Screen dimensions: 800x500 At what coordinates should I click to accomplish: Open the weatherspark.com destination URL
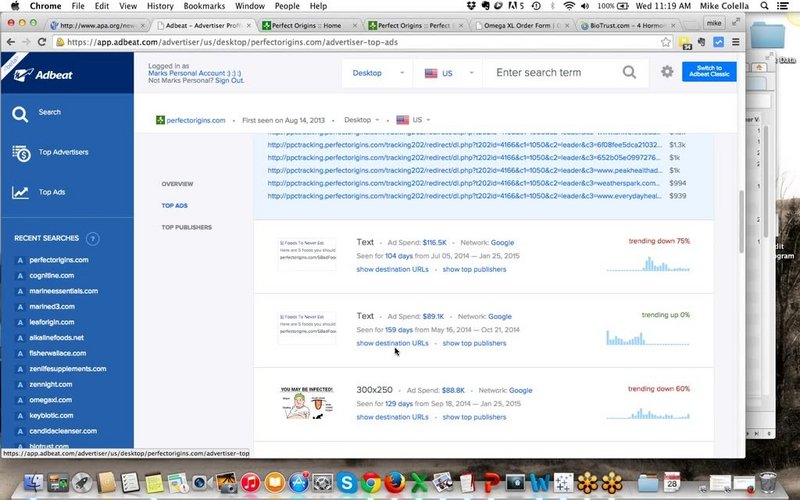[464, 183]
